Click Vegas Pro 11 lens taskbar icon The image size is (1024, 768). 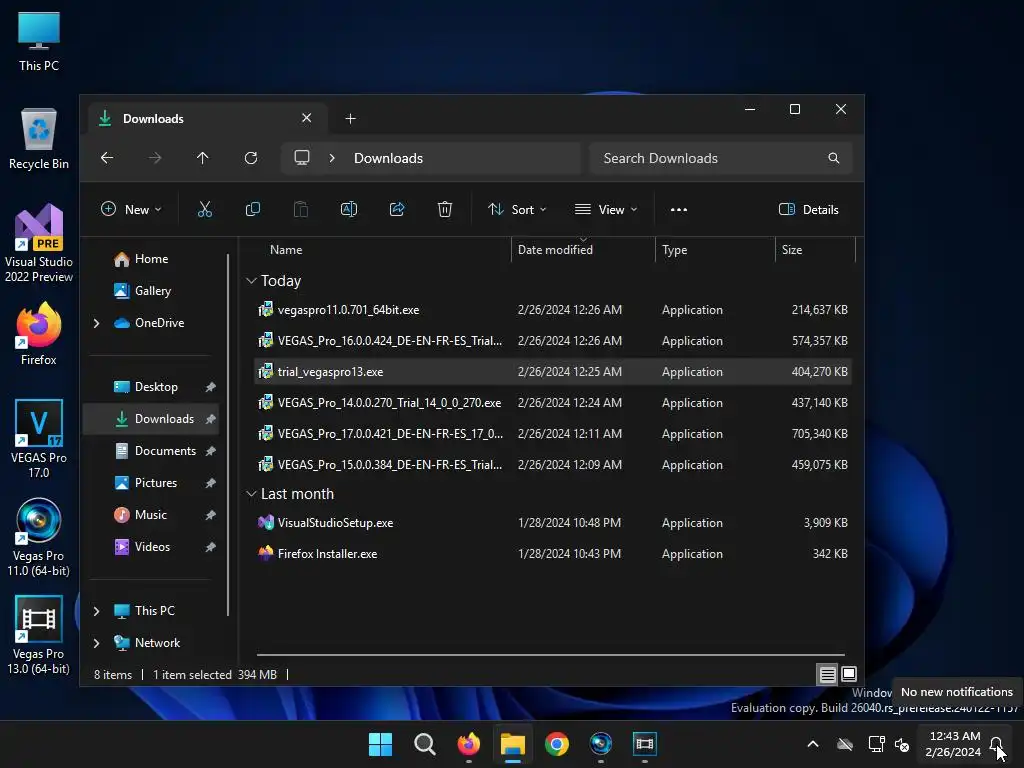tap(601, 744)
